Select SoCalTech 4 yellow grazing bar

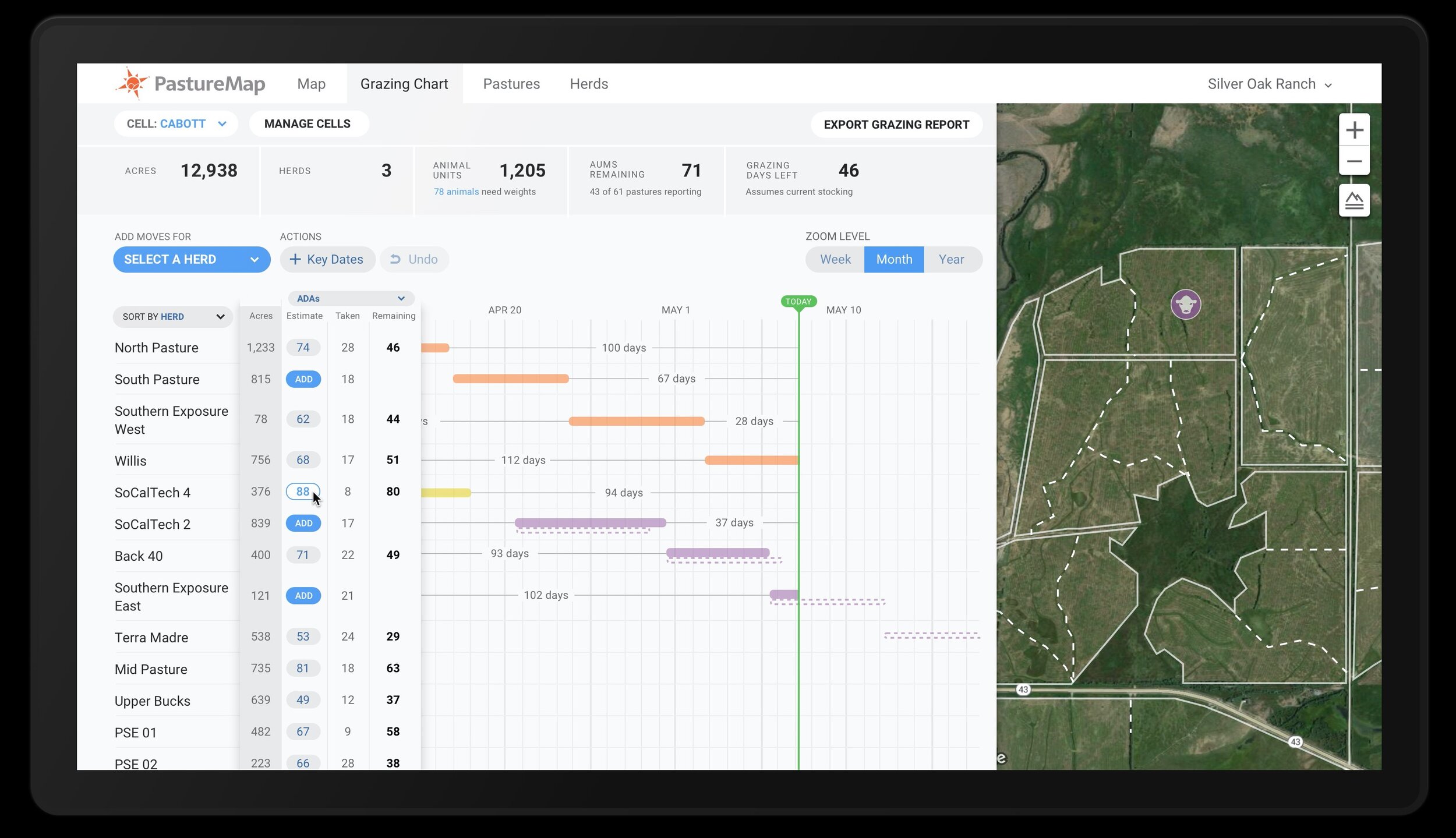click(446, 493)
